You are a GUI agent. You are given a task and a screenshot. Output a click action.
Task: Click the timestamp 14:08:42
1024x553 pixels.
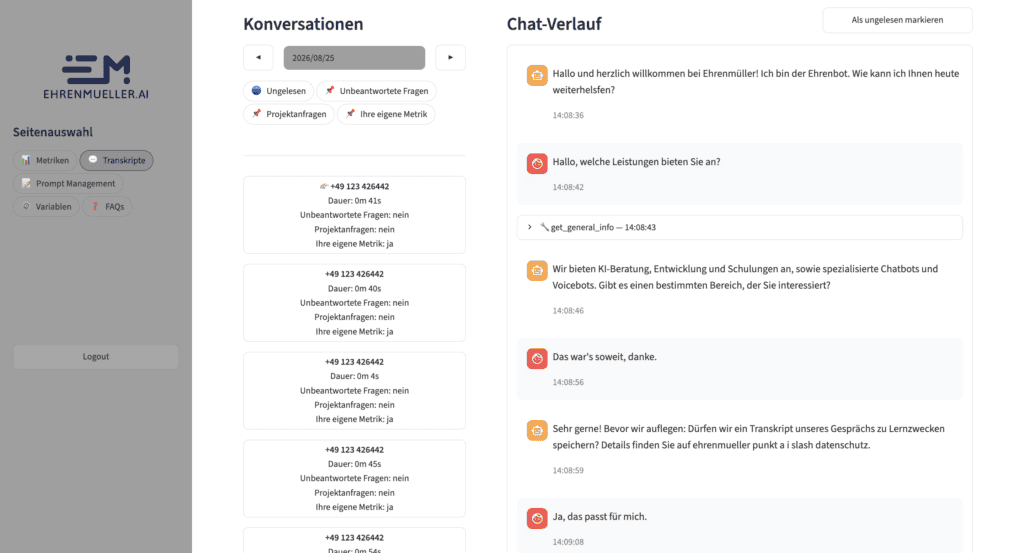click(568, 187)
